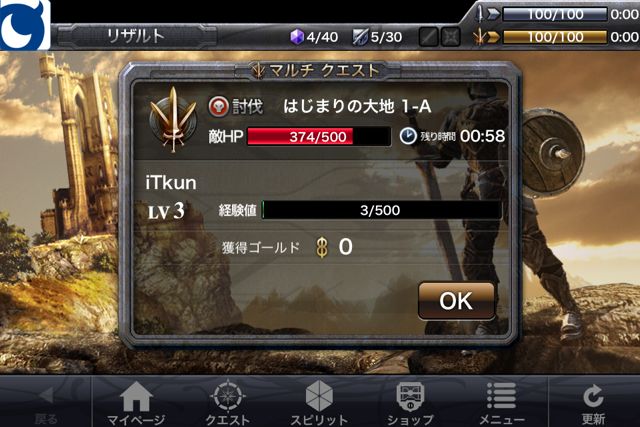Click the blue crescent logo
Screen dimensions: 640x427
pos(24,24)
